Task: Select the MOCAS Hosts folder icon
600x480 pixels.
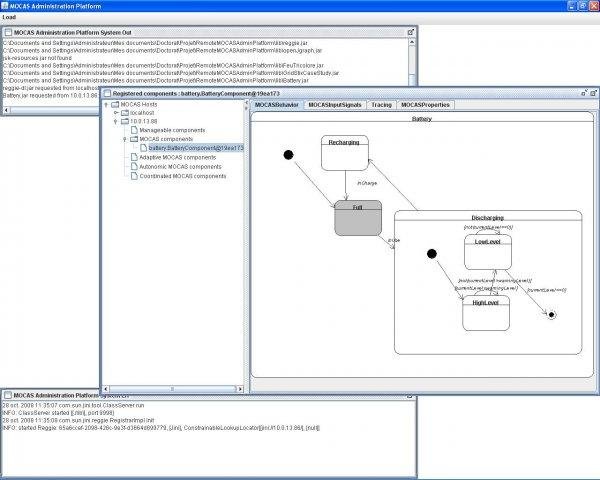Action: 115,104
